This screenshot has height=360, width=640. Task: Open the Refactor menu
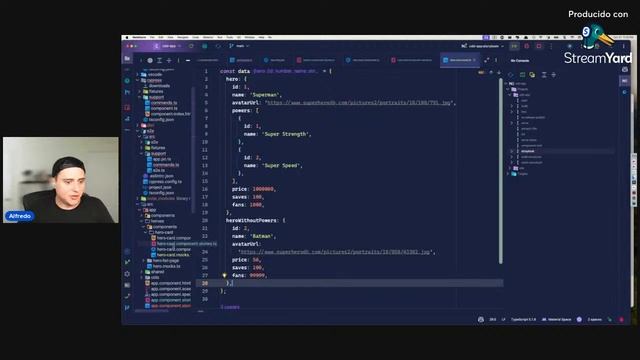tap(208, 37)
